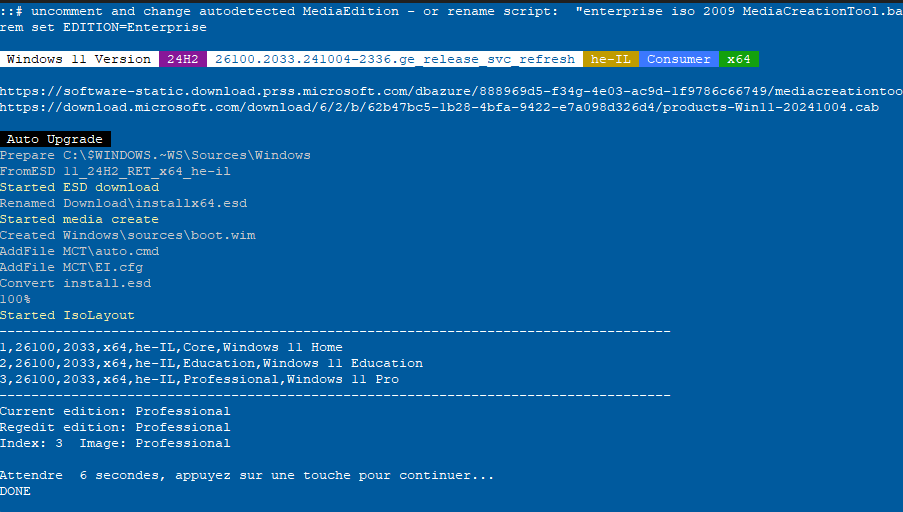Screen dimensions: 903x512
Task: Select the Windows 11 Version label
Action: [78, 59]
